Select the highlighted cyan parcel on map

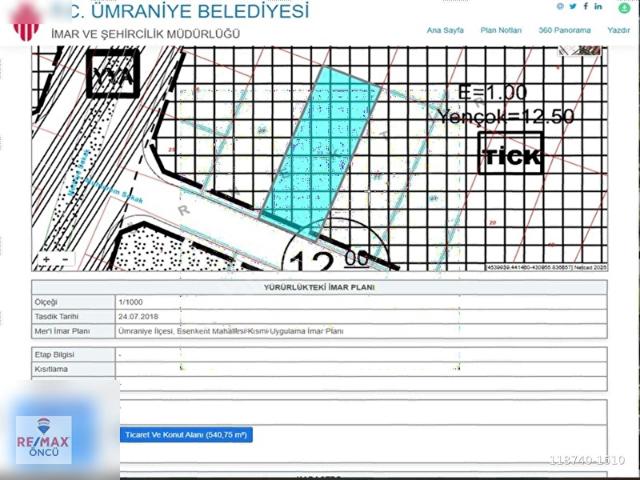321,153
